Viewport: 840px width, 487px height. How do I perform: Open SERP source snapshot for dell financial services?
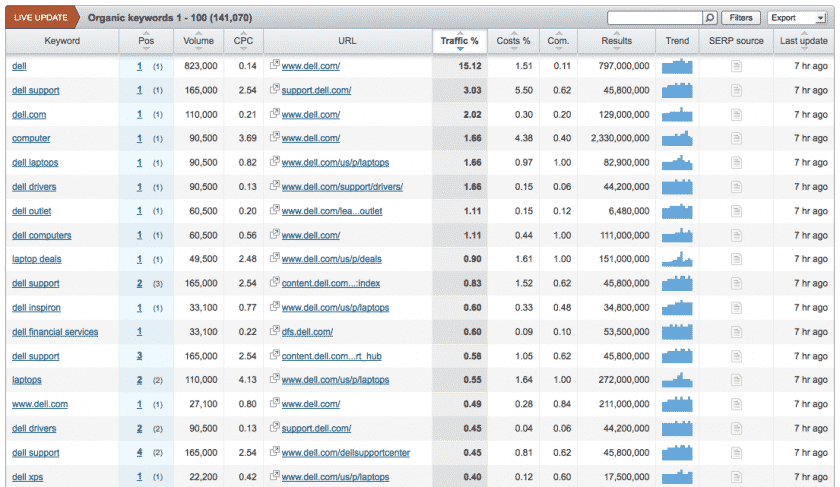click(x=736, y=332)
